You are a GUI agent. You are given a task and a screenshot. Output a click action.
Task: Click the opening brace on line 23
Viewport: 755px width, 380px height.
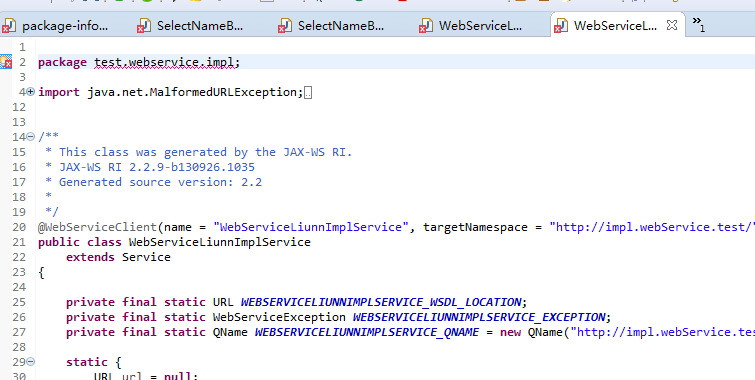[x=41, y=273]
